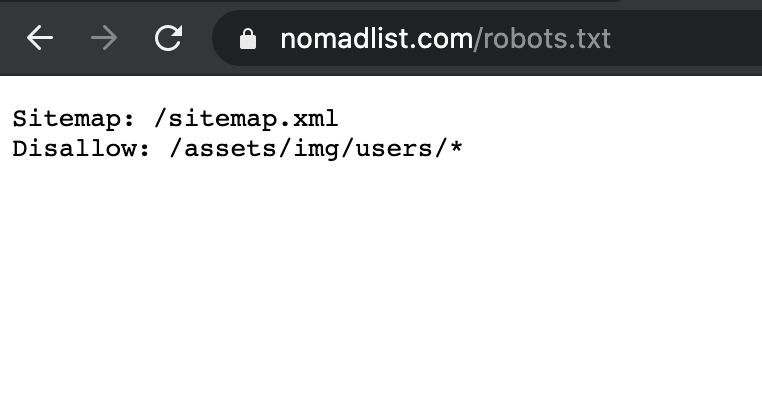
Task: Click the asterisk ending the Disallow line
Action: point(456,149)
